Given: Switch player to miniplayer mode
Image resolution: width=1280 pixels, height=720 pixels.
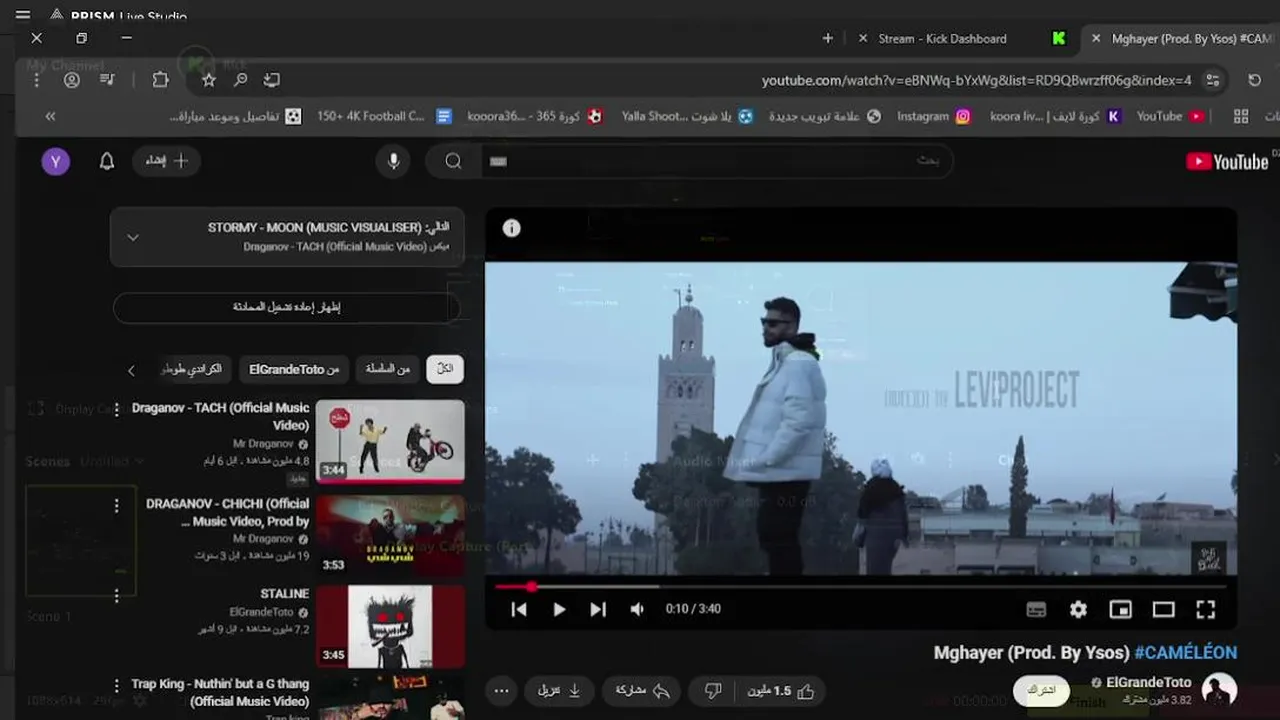Looking at the screenshot, I should pos(1121,609).
